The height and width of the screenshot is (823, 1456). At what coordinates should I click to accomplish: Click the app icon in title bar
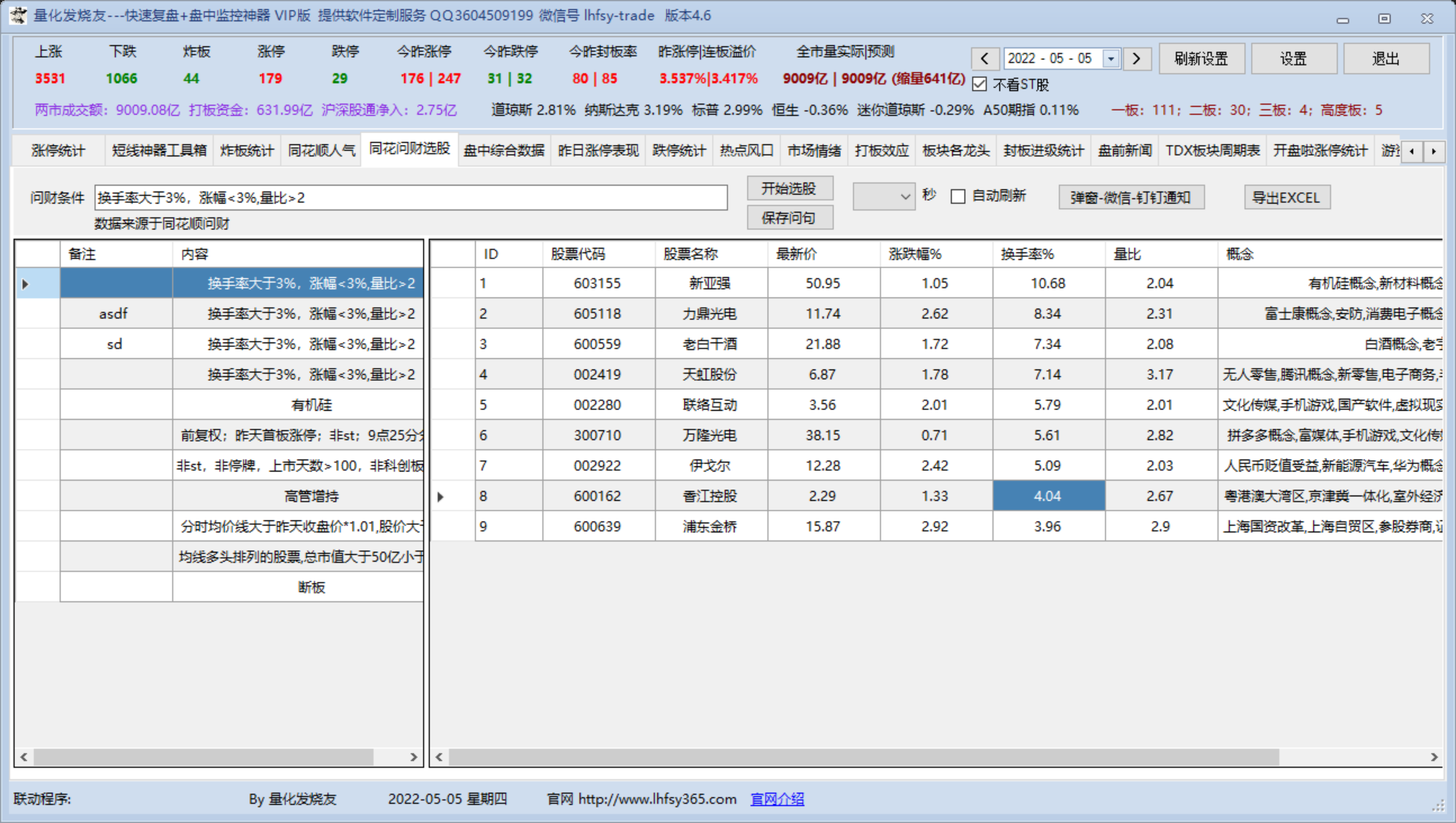(18, 16)
